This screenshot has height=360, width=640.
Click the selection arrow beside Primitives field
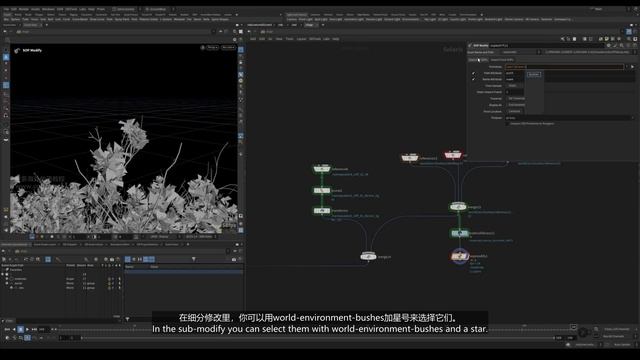pyautogui.click(x=632, y=67)
